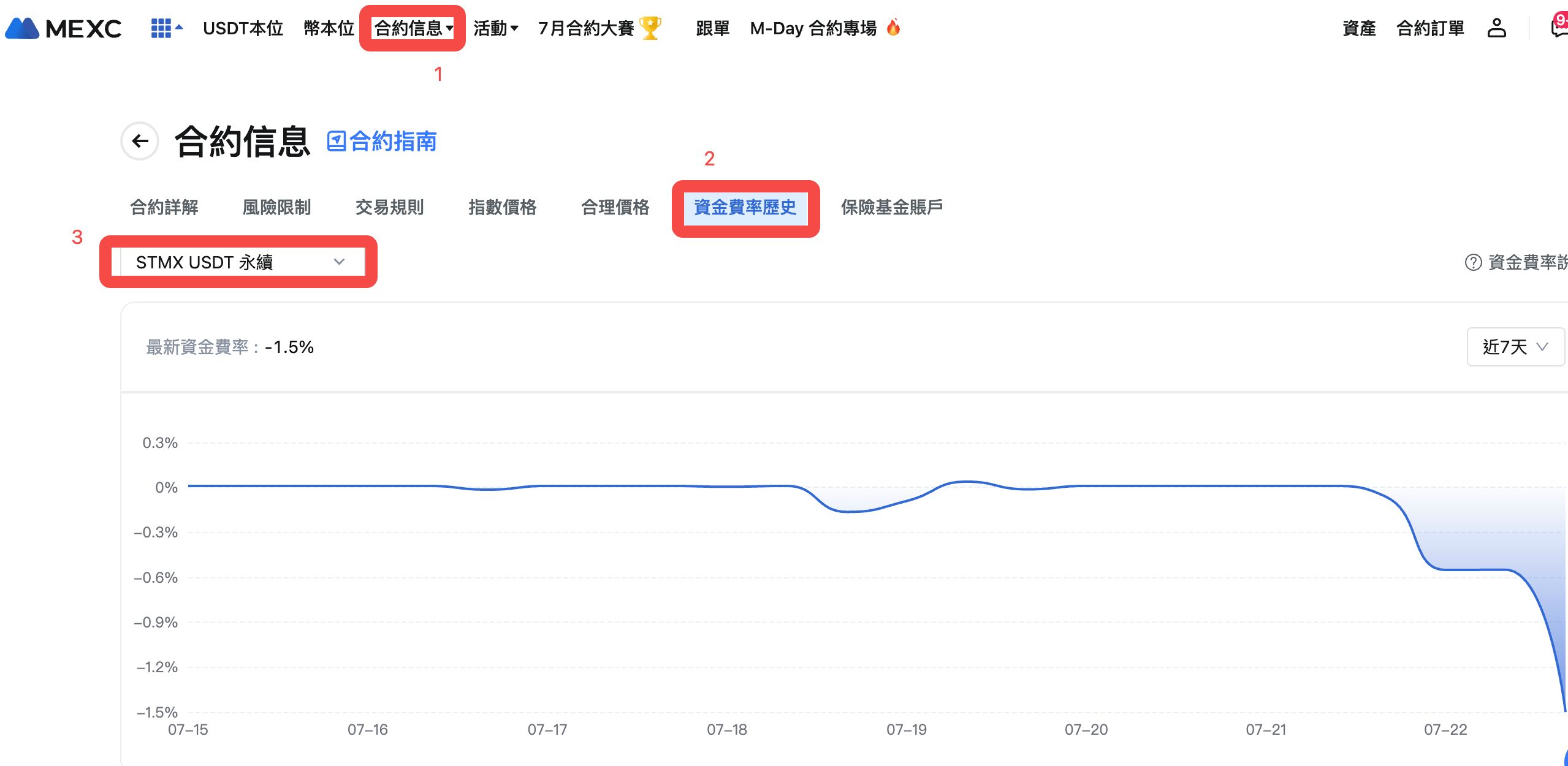Image resolution: width=1568 pixels, height=766 pixels.
Task: Expand the 近7天 time range dropdown
Action: coord(1515,347)
